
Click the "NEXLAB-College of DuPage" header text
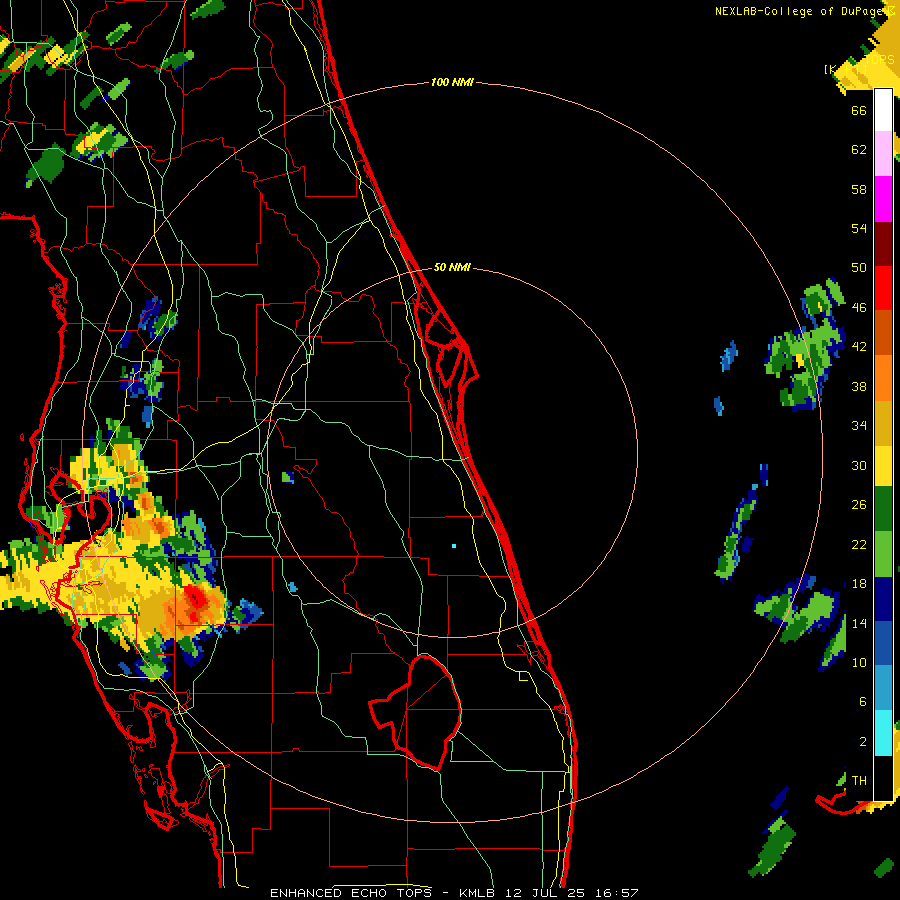tap(801, 11)
